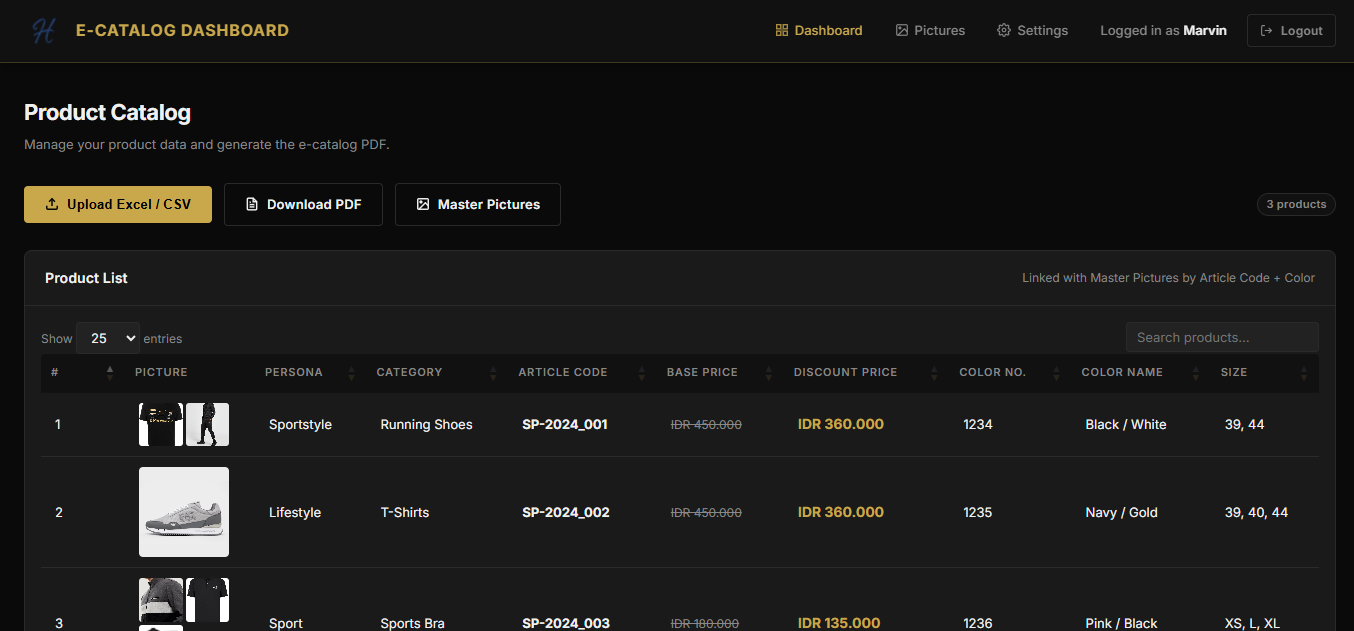Click the E-CATALOG DASHBOARD title
The image size is (1354, 631).
tap(182, 31)
